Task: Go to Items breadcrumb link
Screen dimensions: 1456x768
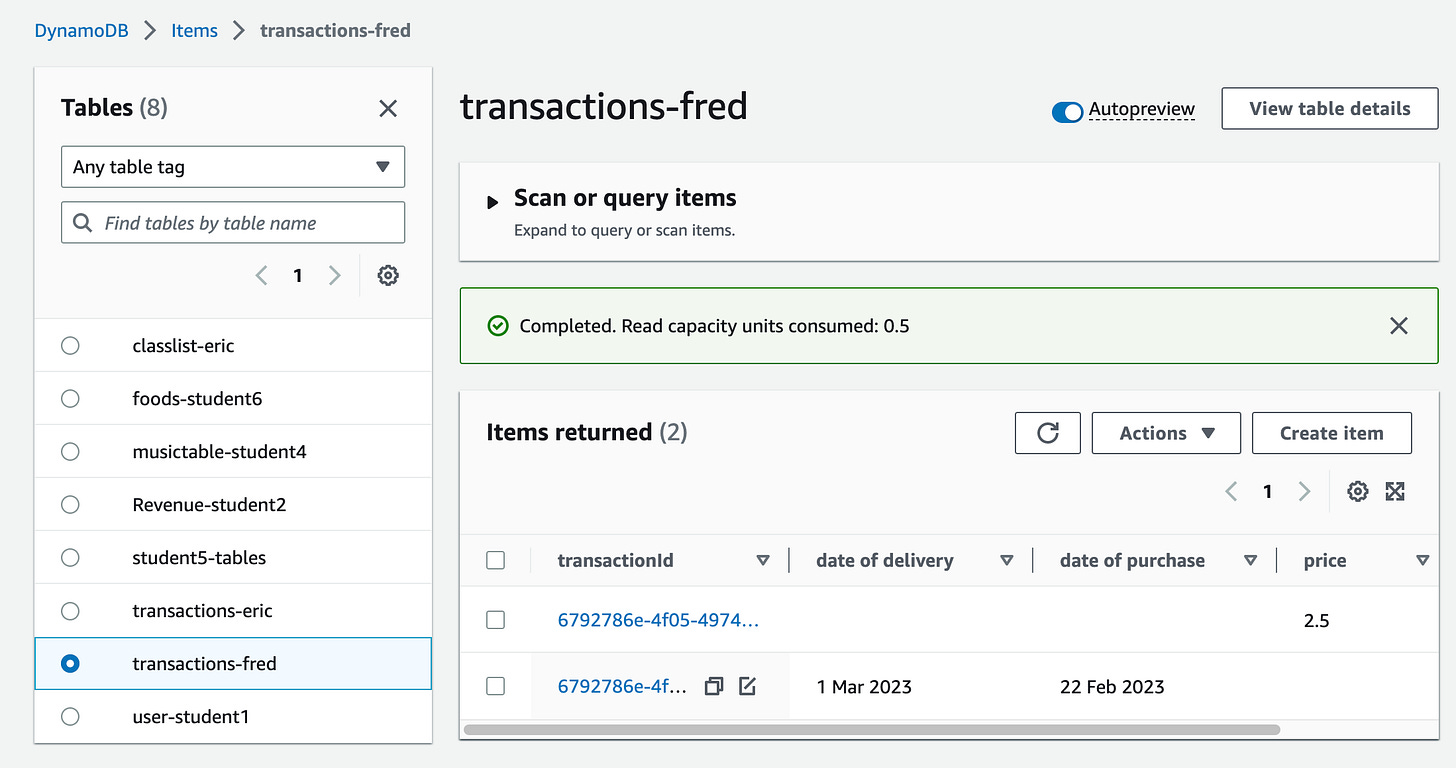Action: 194,31
